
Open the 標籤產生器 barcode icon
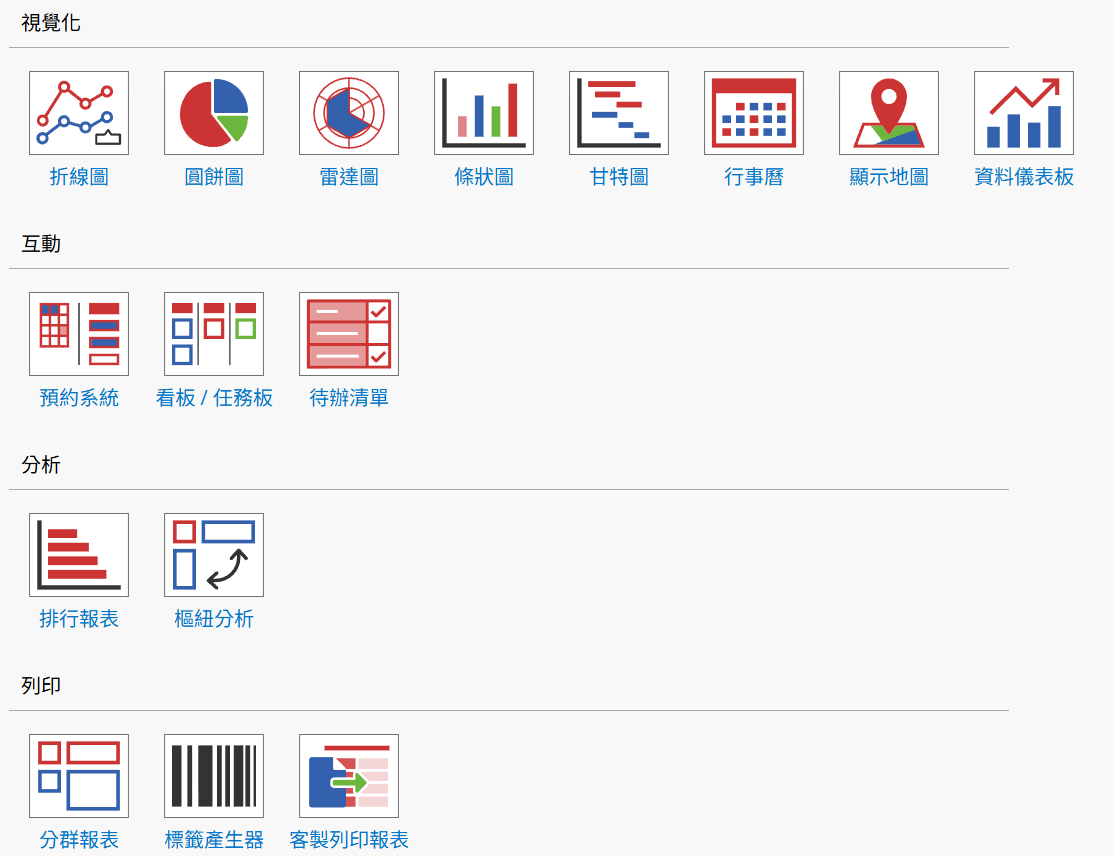click(x=214, y=776)
